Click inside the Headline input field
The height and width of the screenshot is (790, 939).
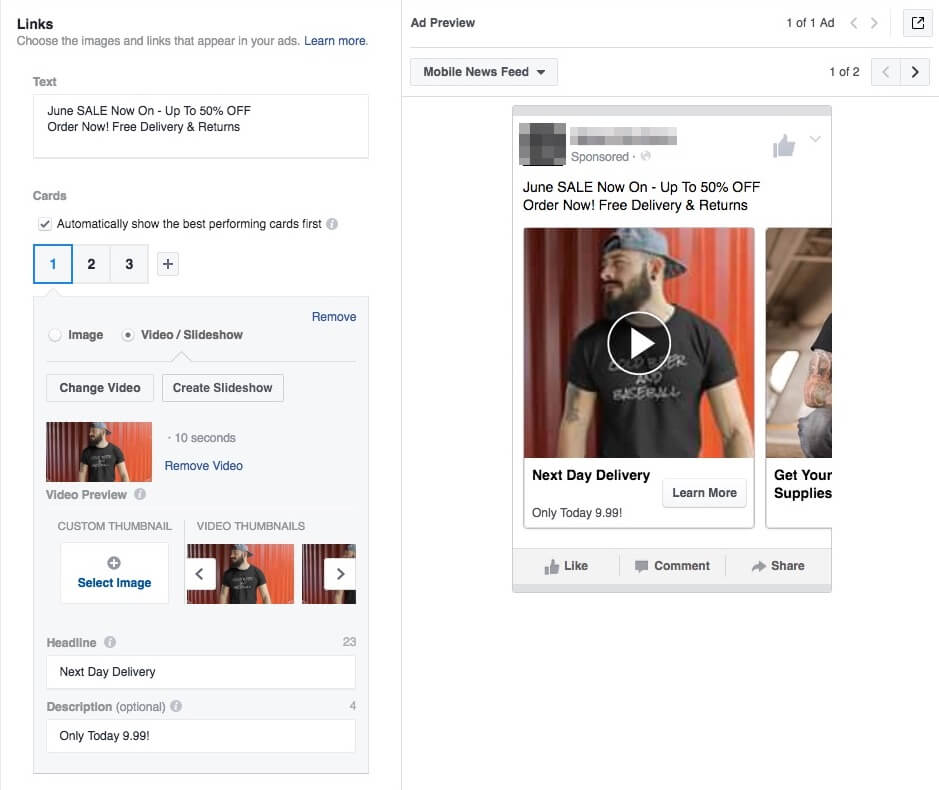point(200,671)
